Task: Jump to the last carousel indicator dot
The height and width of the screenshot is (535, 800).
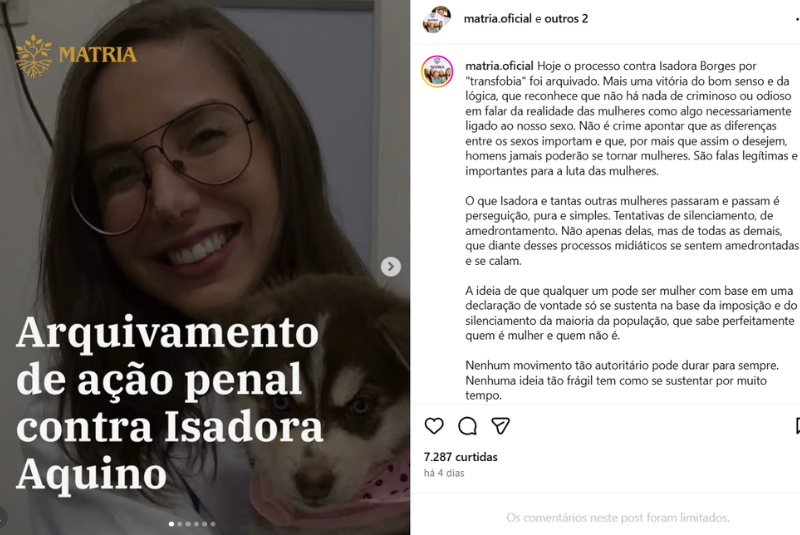Action: click(x=213, y=524)
